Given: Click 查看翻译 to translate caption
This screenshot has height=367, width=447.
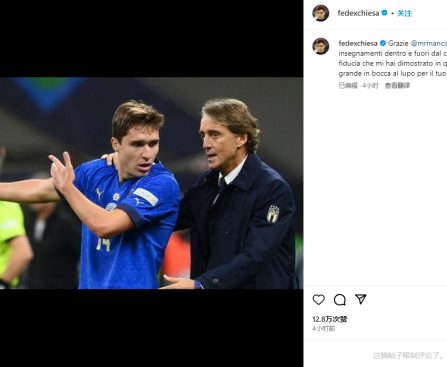Looking at the screenshot, I should (x=397, y=85).
